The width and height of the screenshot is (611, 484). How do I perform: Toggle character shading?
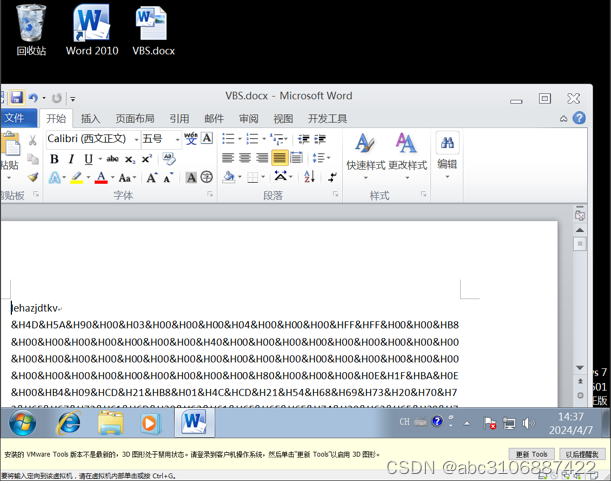191,178
